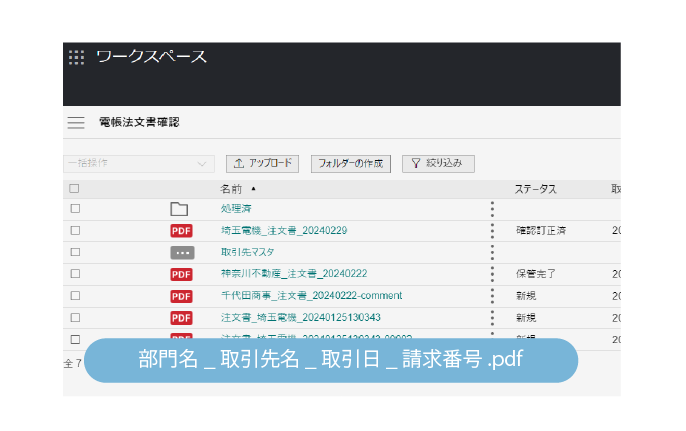The height and width of the screenshot is (431, 686).
Task: Open more-options menu for 埼玉電機_注文書_20240229
Action: pyautogui.click(x=492, y=231)
